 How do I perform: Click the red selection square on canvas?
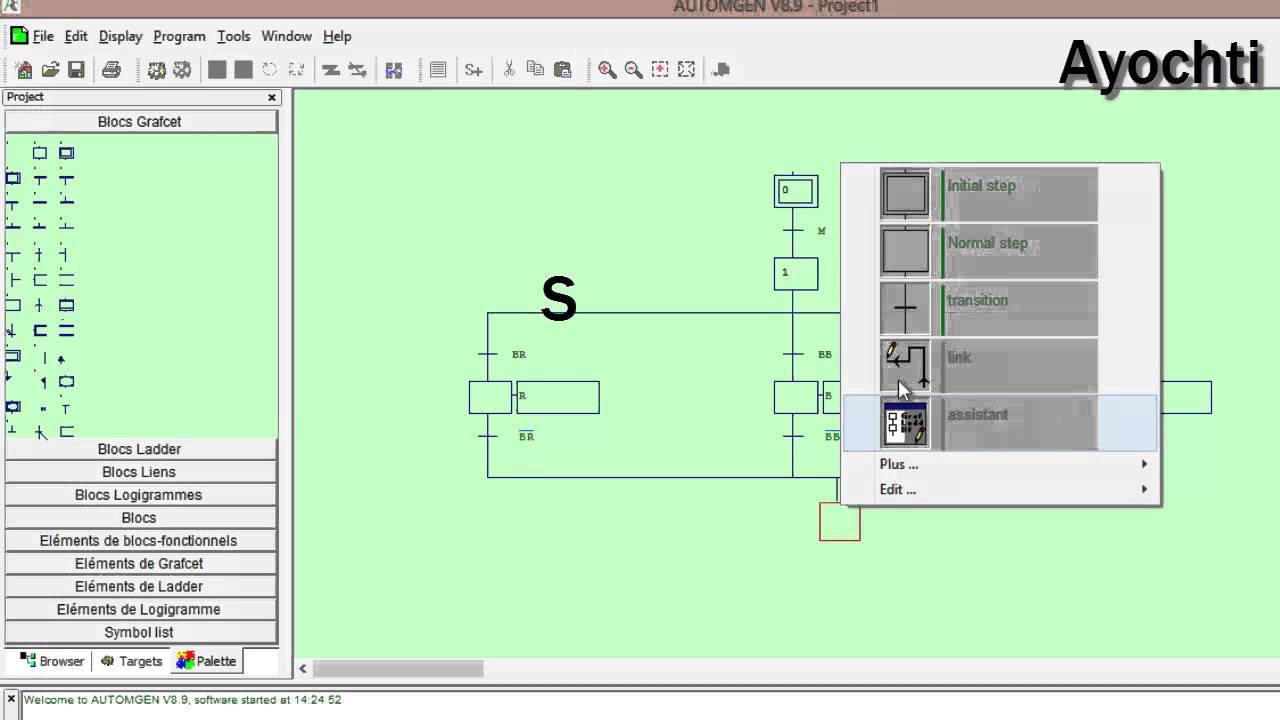(x=840, y=522)
